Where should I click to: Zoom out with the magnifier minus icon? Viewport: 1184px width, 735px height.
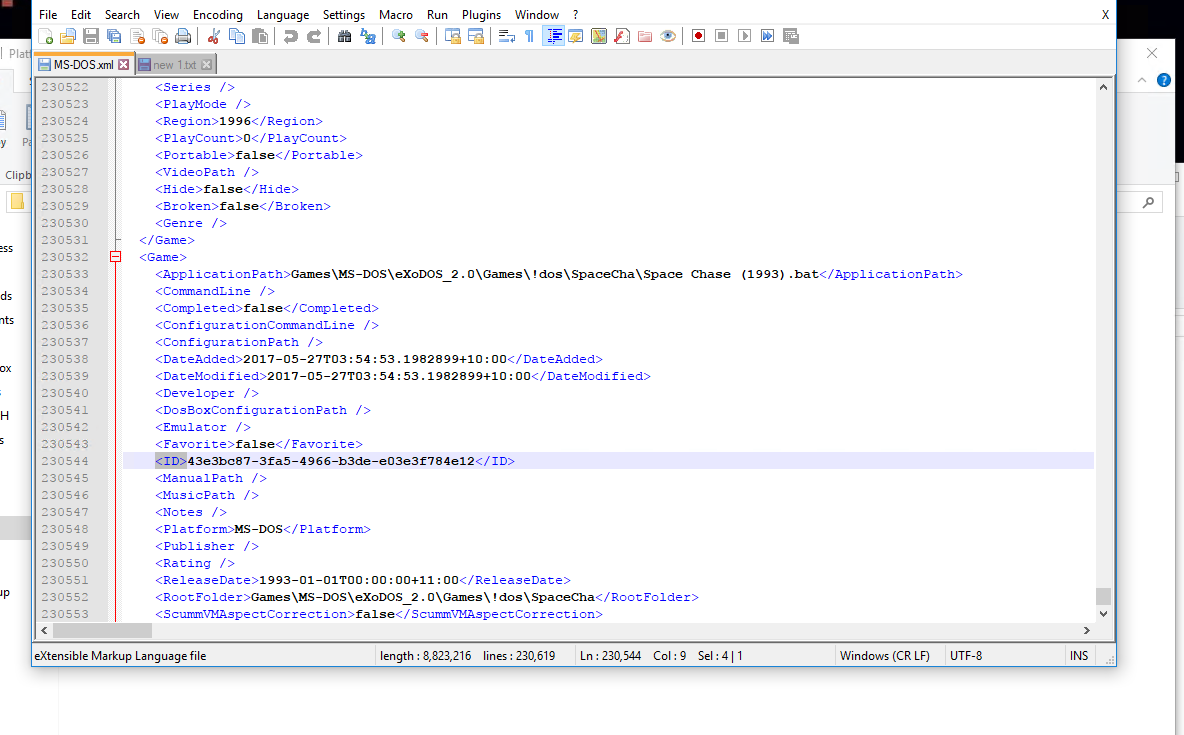[421, 36]
